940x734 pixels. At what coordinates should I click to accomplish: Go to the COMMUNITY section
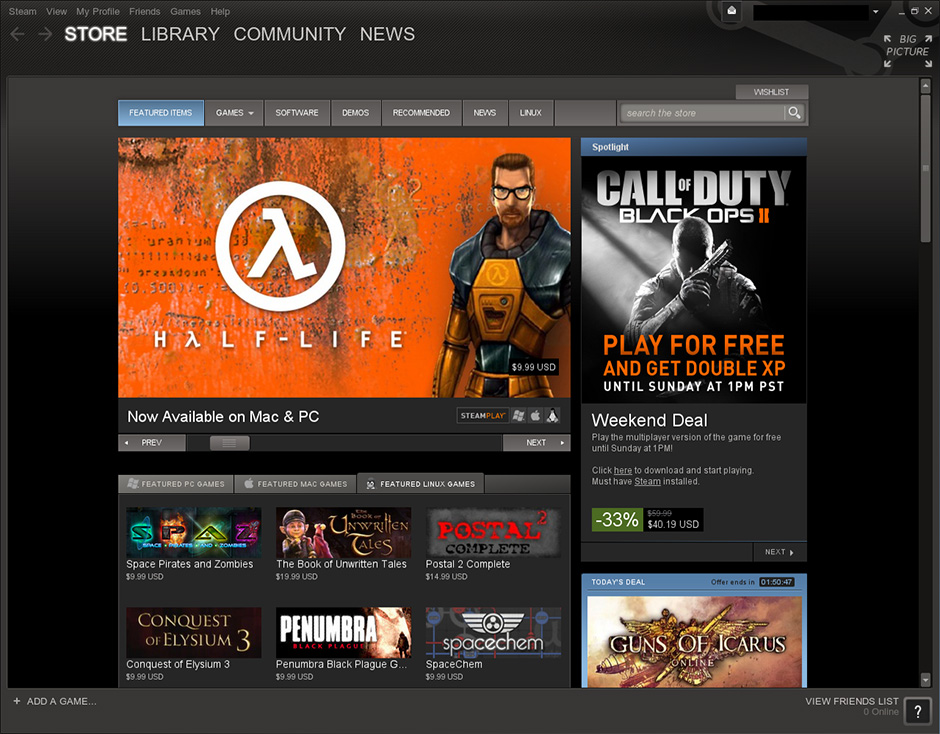(x=290, y=34)
